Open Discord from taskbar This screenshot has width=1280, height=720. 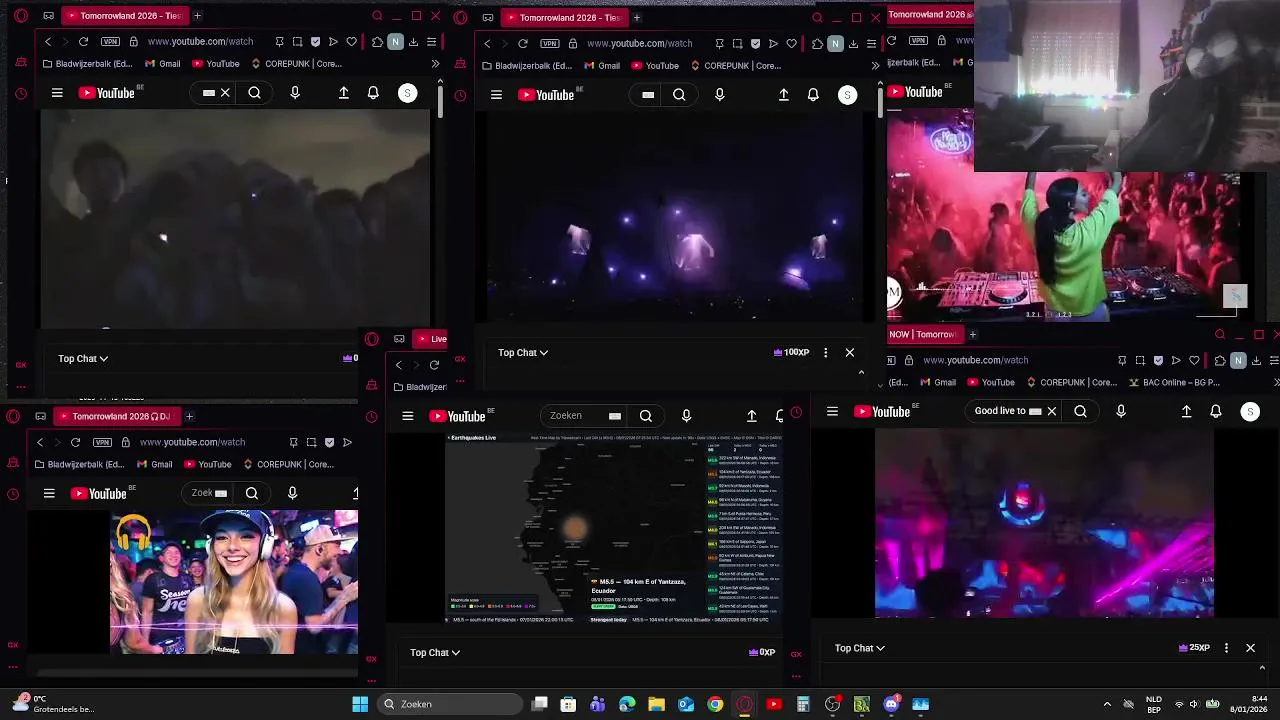(891, 704)
